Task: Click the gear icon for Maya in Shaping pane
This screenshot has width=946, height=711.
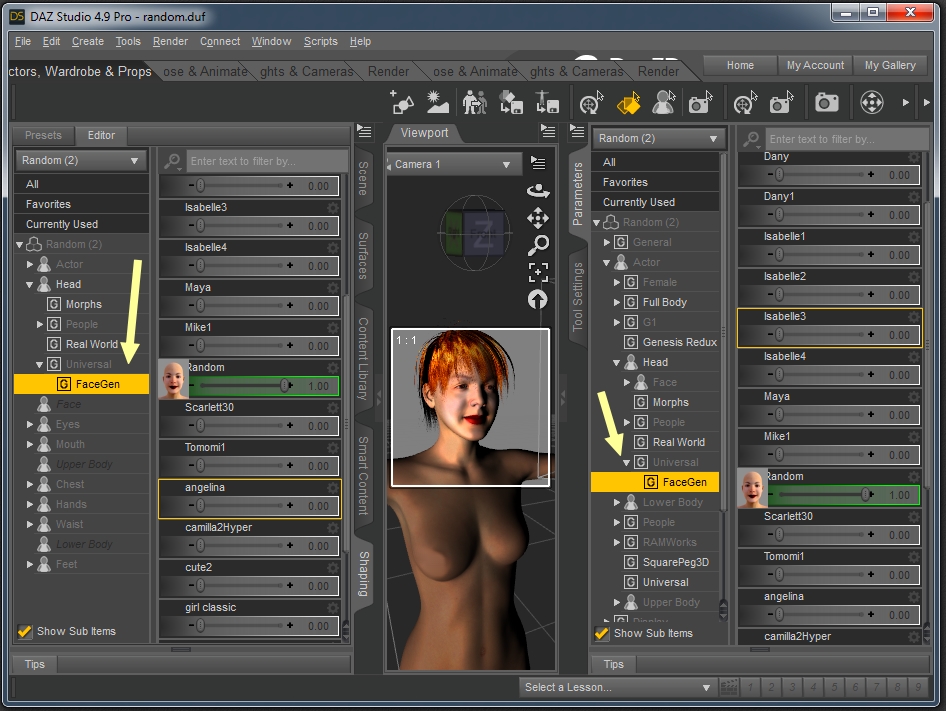Action: pos(332,287)
